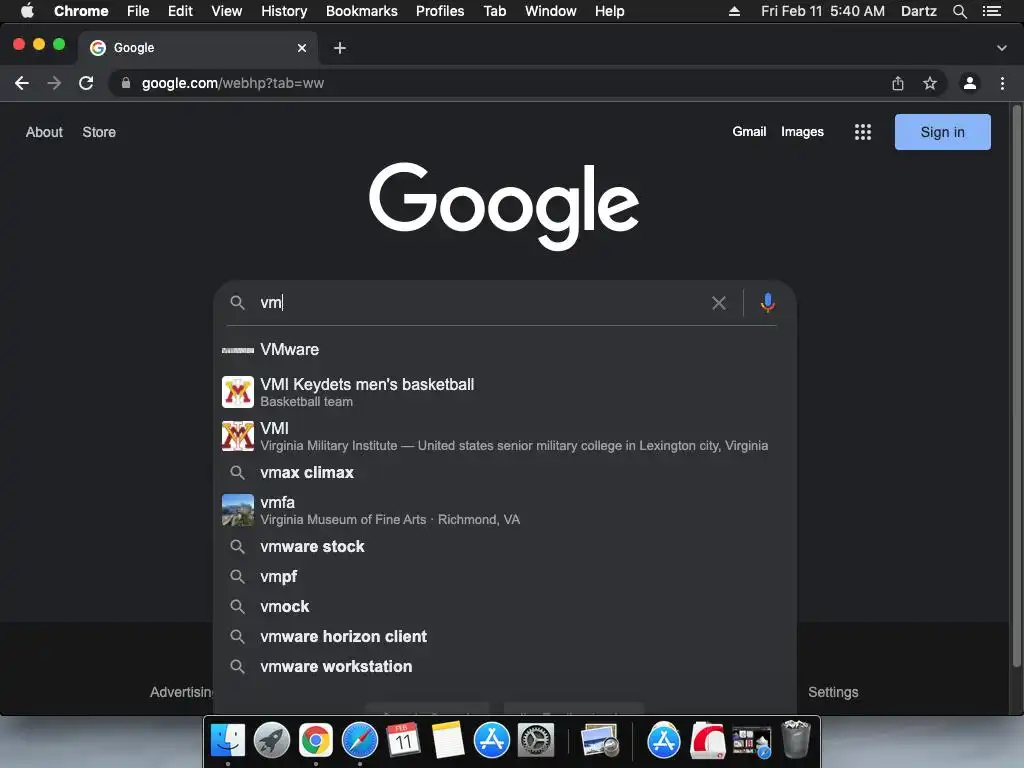Click the eject icon in menu bar
1024x768 pixels.
click(x=734, y=11)
